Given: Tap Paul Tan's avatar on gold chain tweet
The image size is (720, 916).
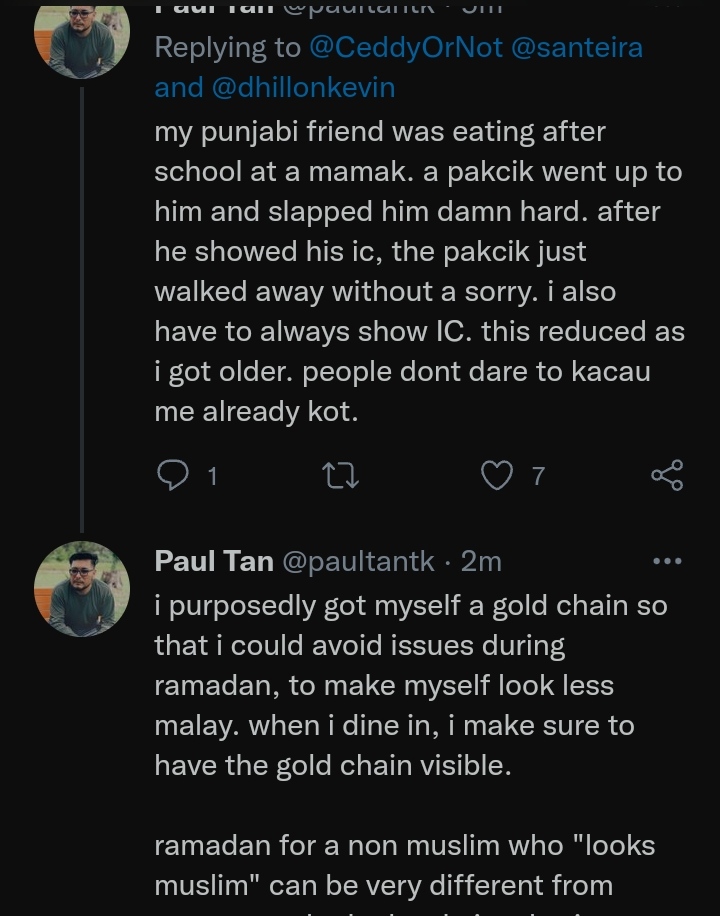Looking at the screenshot, I should point(82,589).
